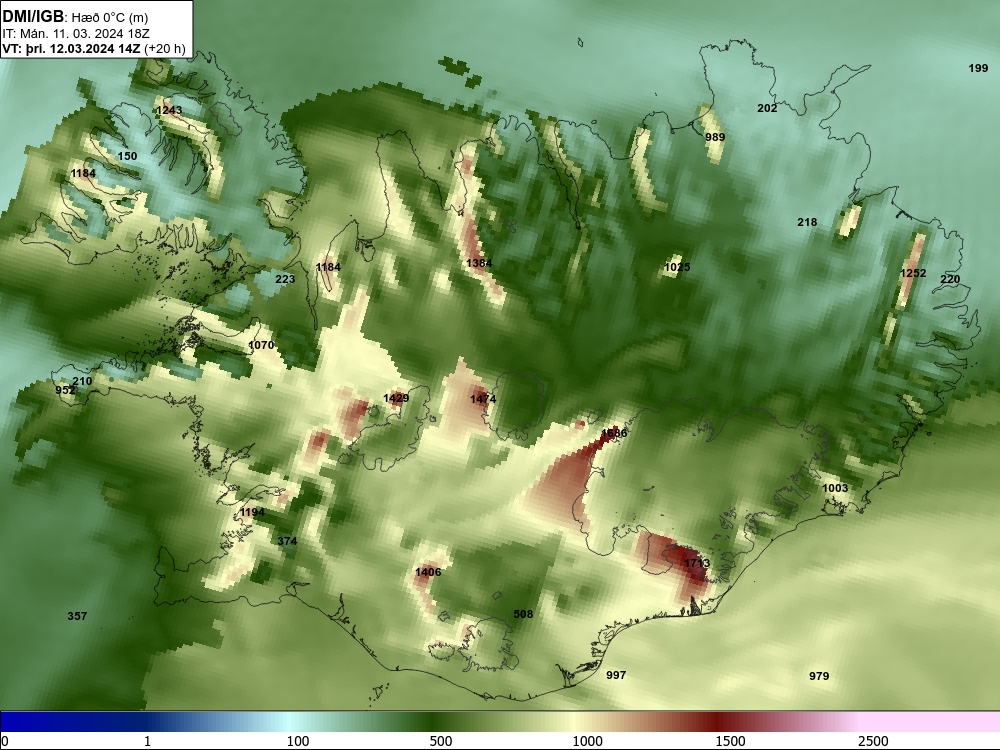Click the 202 label near the north coast

tap(767, 108)
